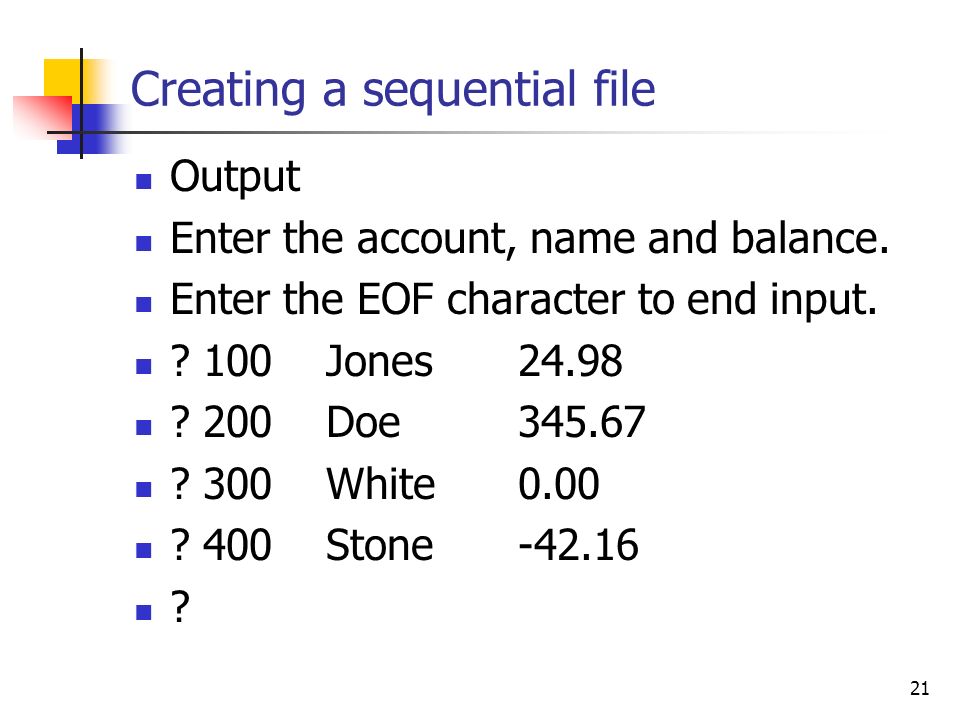Click the slide number 21
This screenshot has height=720, width=960.
coord(920,689)
